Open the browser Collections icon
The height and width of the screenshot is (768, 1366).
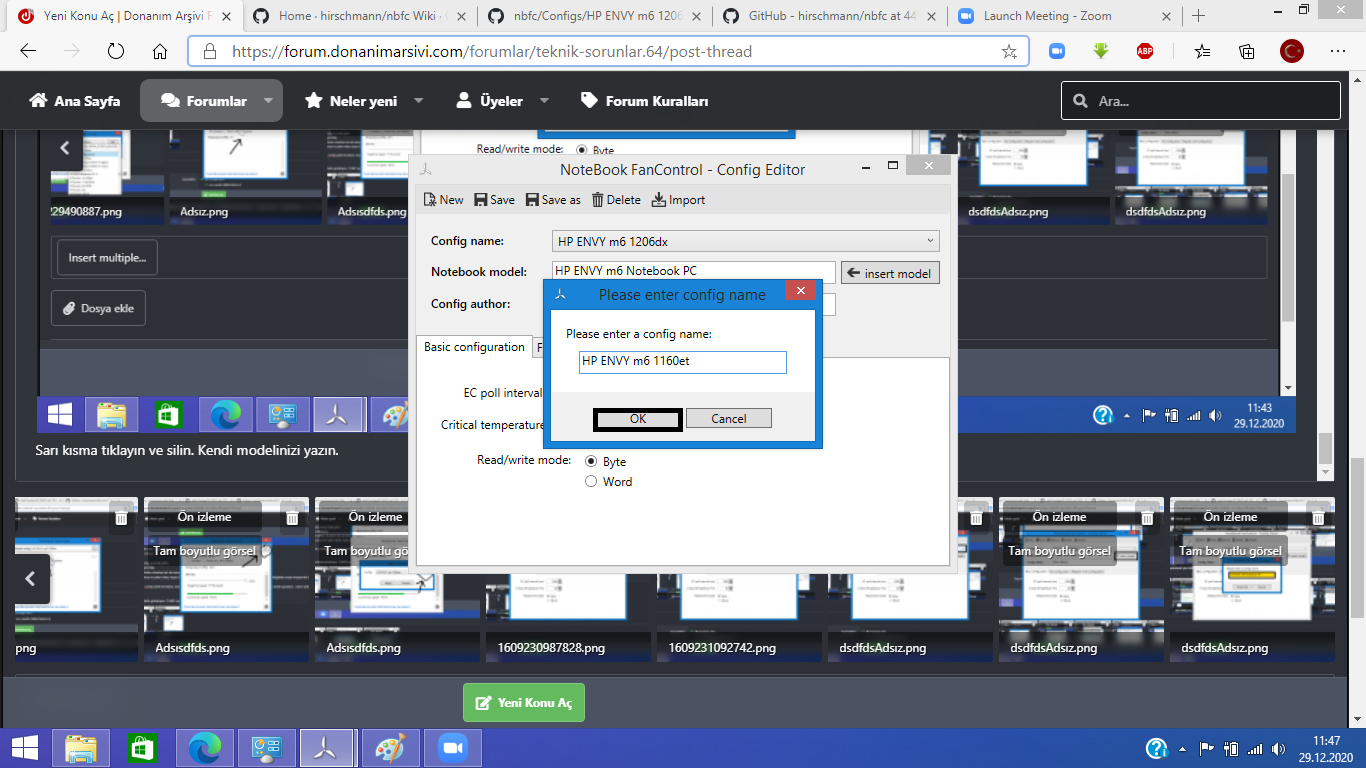[x=1247, y=52]
